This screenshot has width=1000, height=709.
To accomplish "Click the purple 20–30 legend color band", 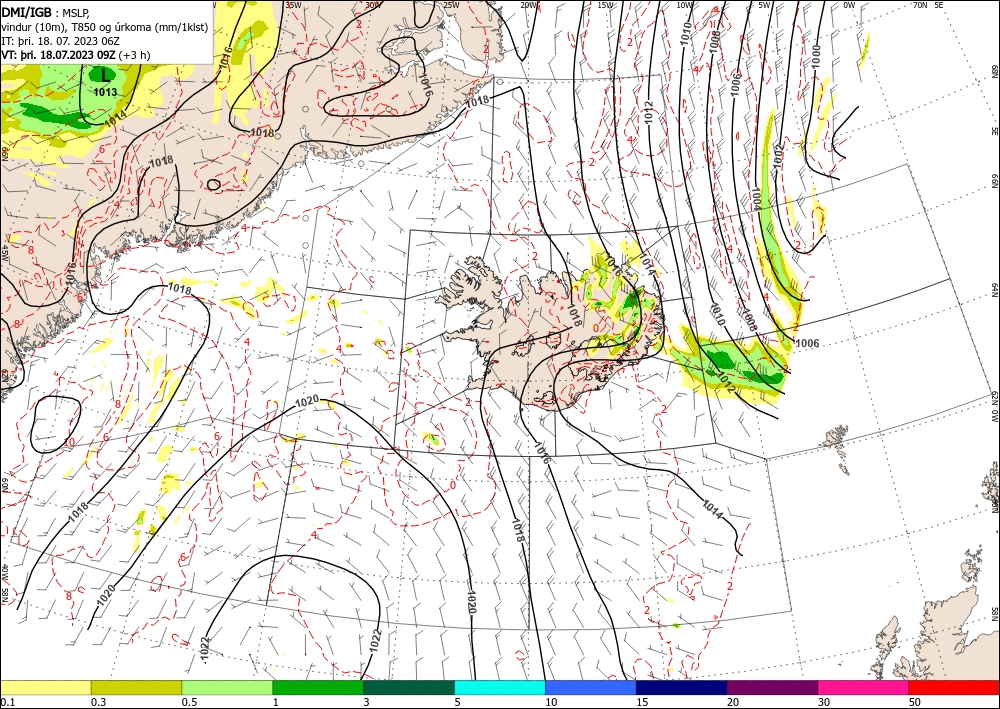I will coord(772,687).
